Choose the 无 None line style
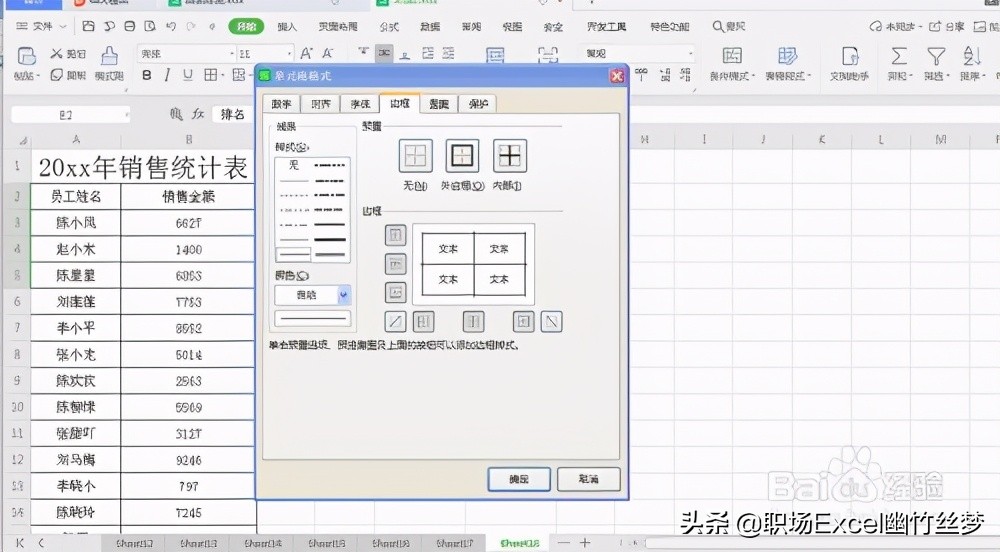The height and width of the screenshot is (552, 1000). (294, 166)
